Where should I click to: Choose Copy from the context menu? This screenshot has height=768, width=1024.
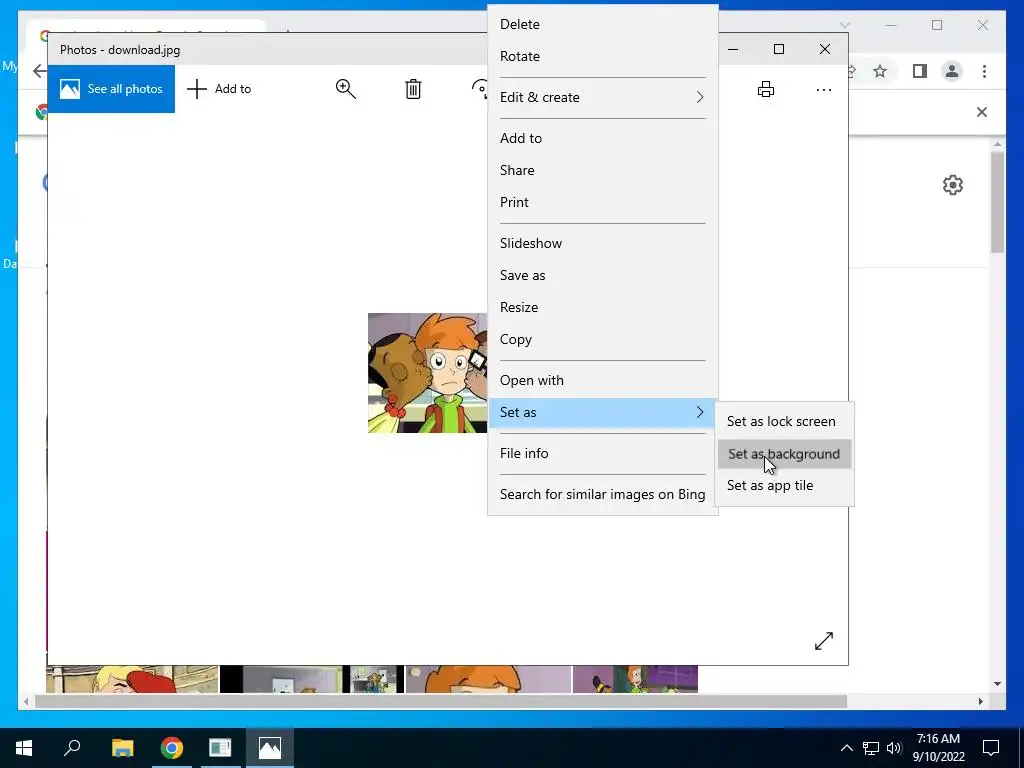[602, 339]
